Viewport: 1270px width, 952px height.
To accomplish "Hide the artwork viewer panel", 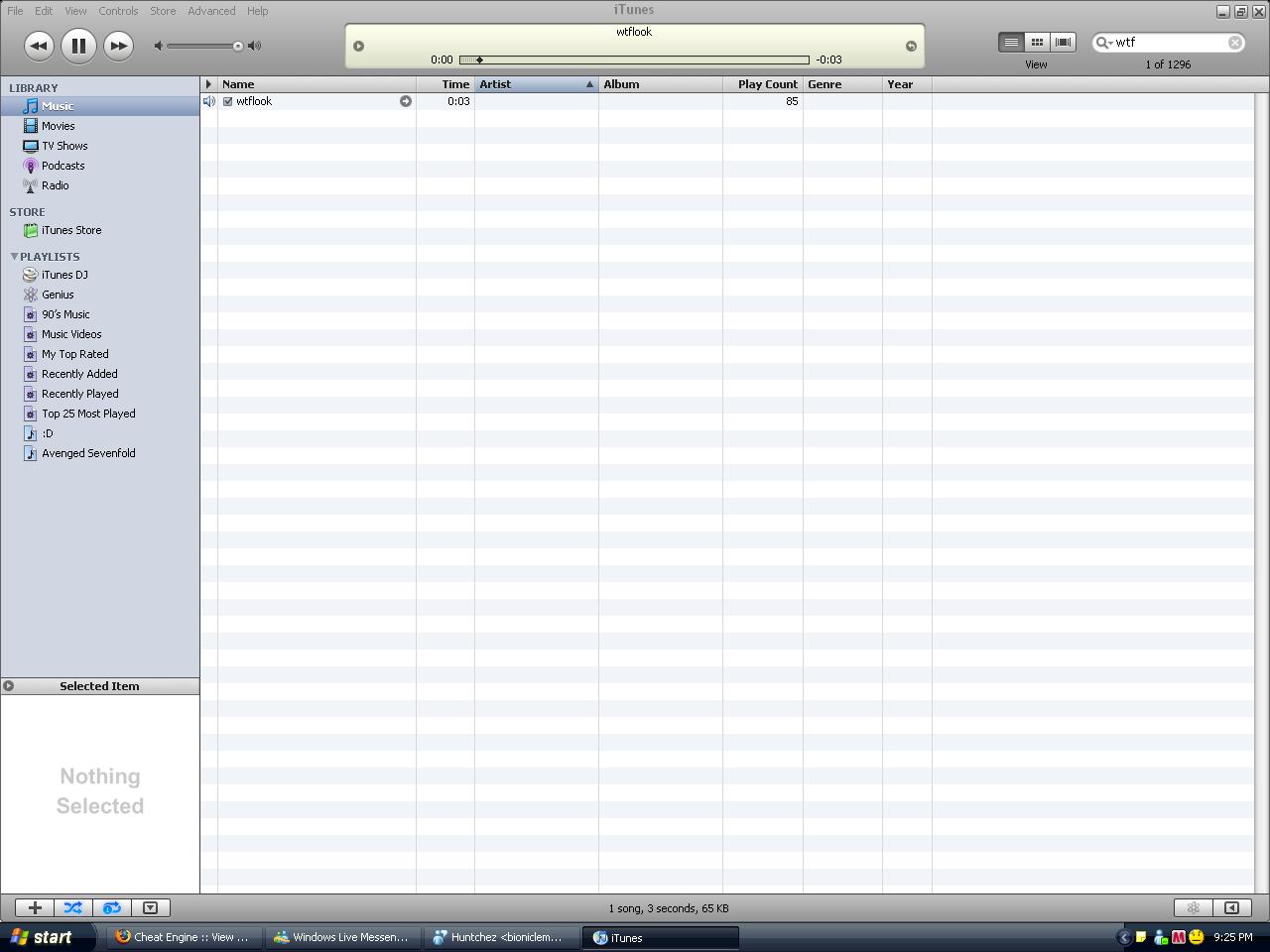I will [151, 907].
